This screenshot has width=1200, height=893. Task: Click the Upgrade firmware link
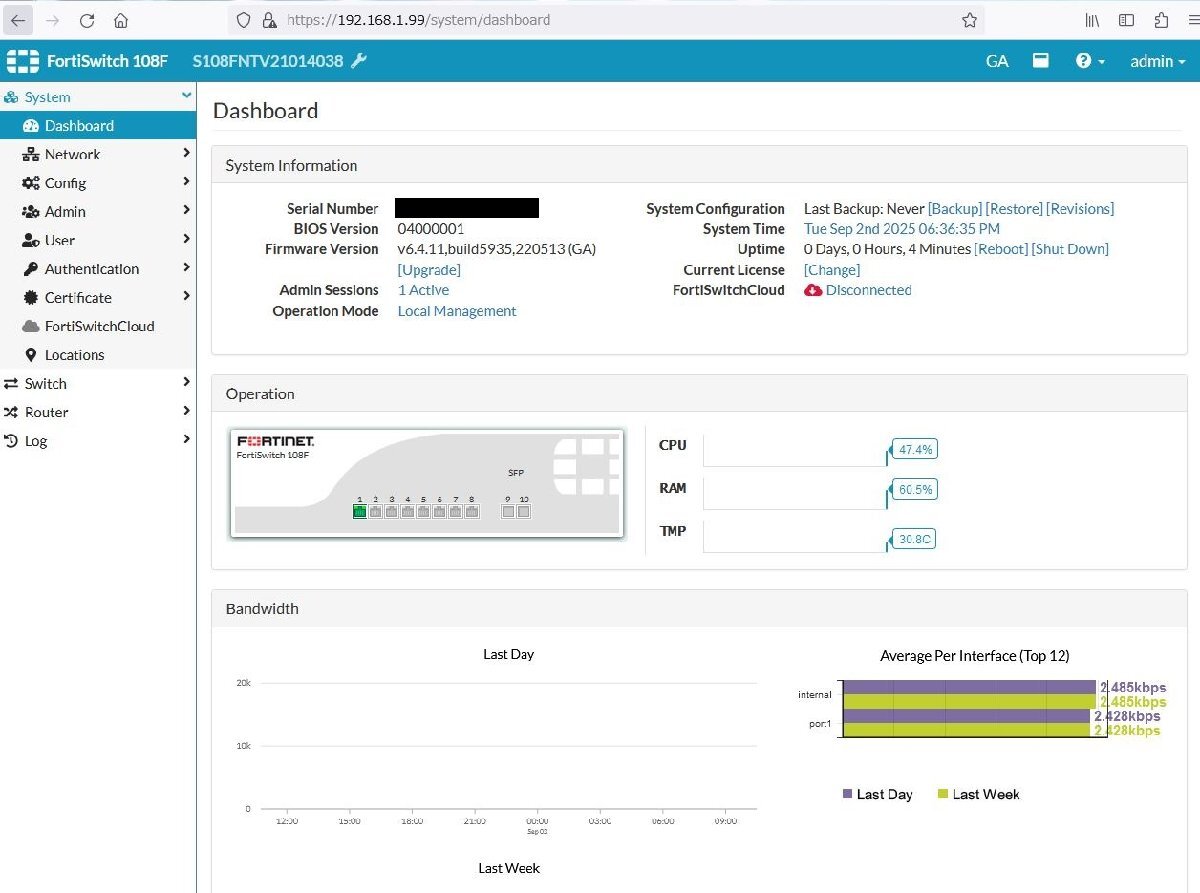pos(429,270)
